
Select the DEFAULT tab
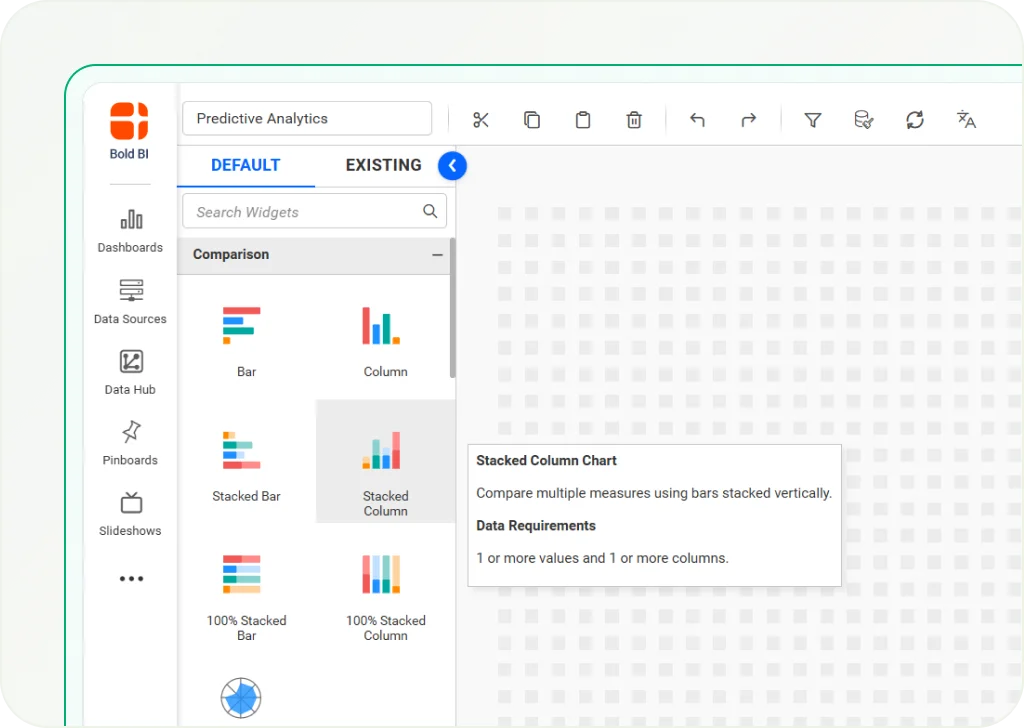click(245, 166)
